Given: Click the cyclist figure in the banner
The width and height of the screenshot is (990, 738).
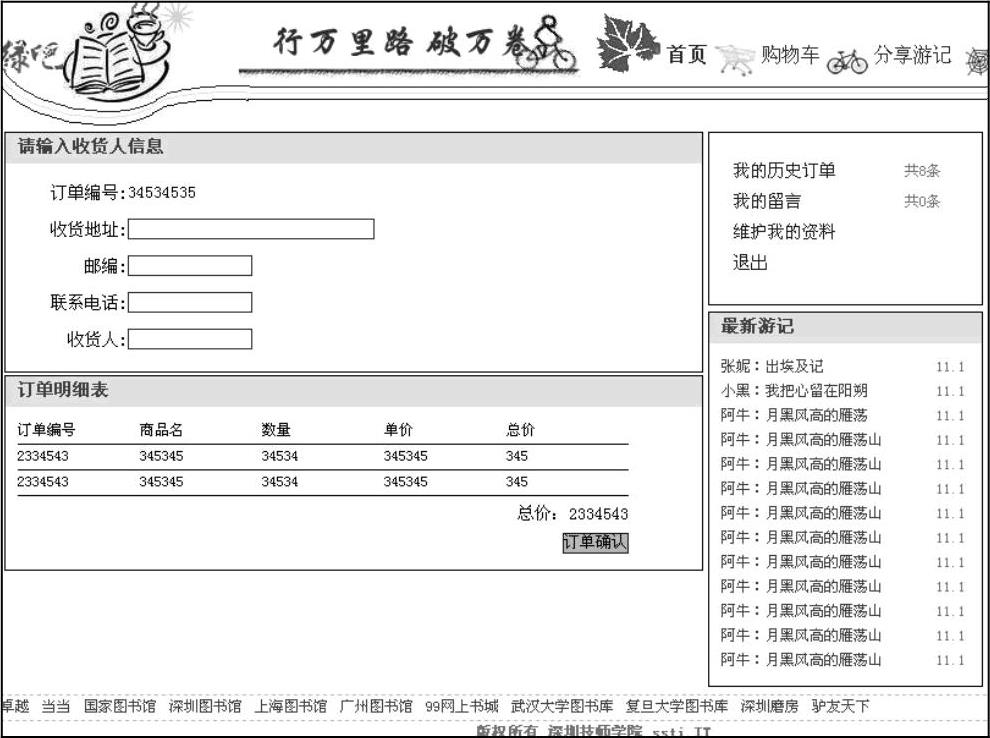Looking at the screenshot, I should point(547,43).
